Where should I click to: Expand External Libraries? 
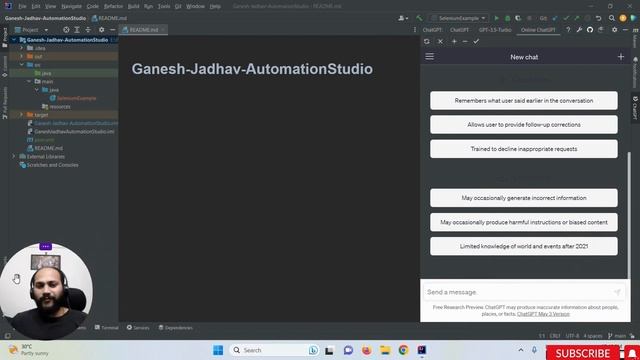pos(13,156)
